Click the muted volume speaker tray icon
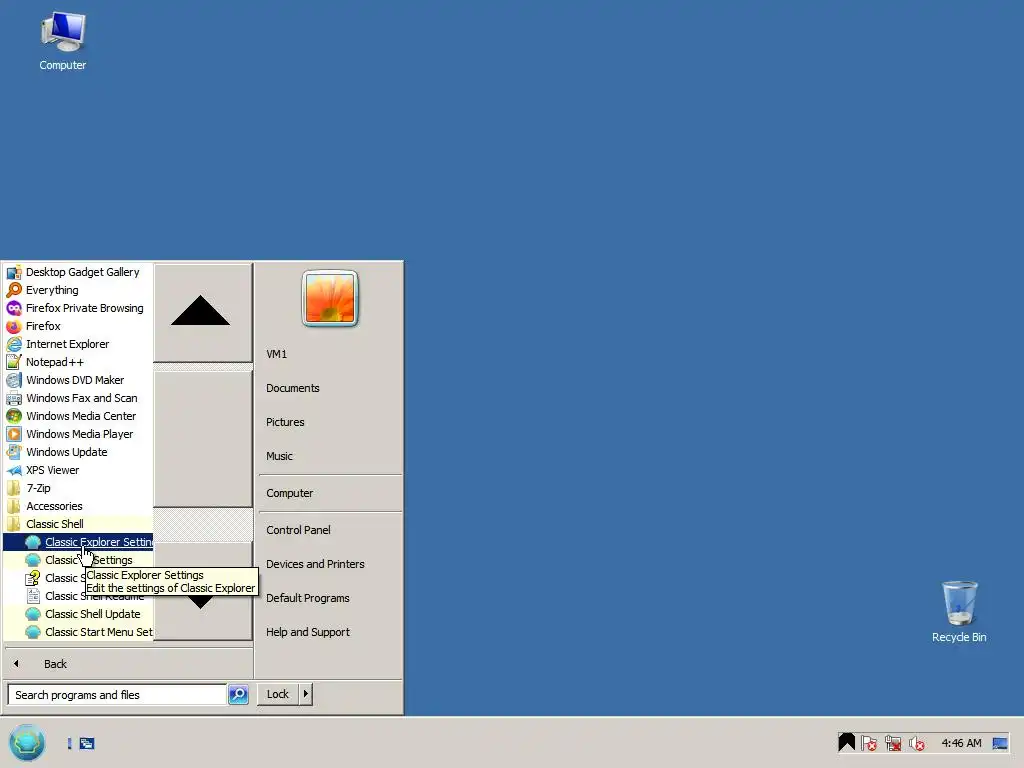 [917, 743]
